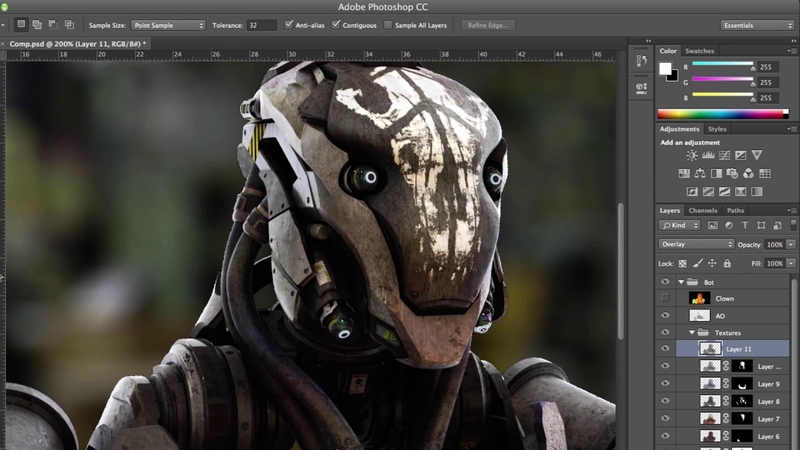This screenshot has height=450, width=800.
Task: Filter layers by type layers icon
Action: coord(745,225)
